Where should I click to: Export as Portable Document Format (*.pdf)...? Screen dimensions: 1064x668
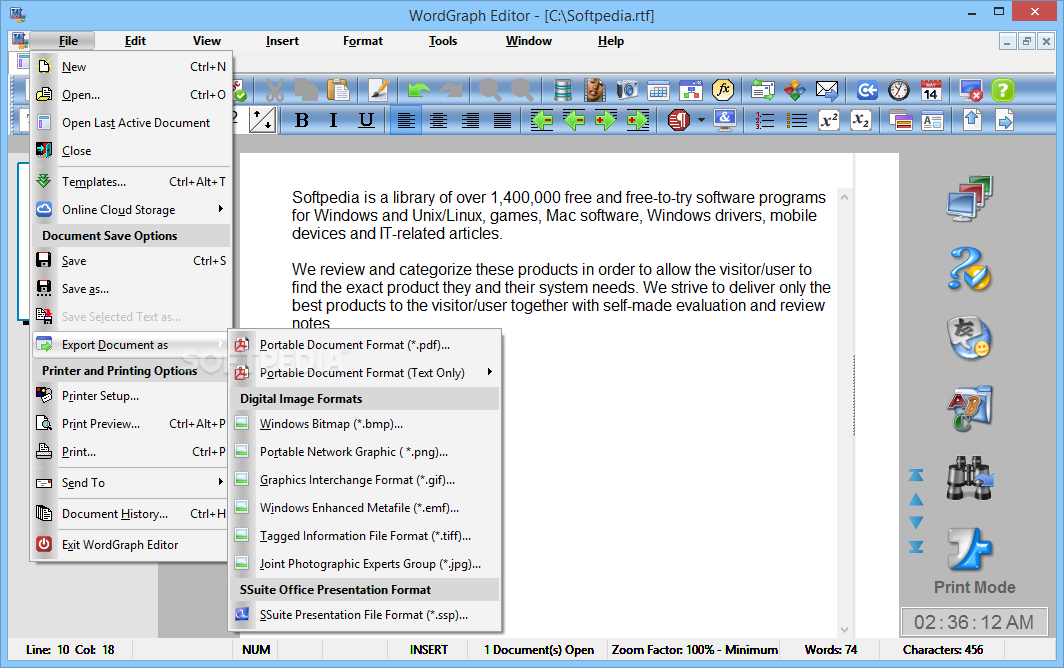[x=365, y=345]
